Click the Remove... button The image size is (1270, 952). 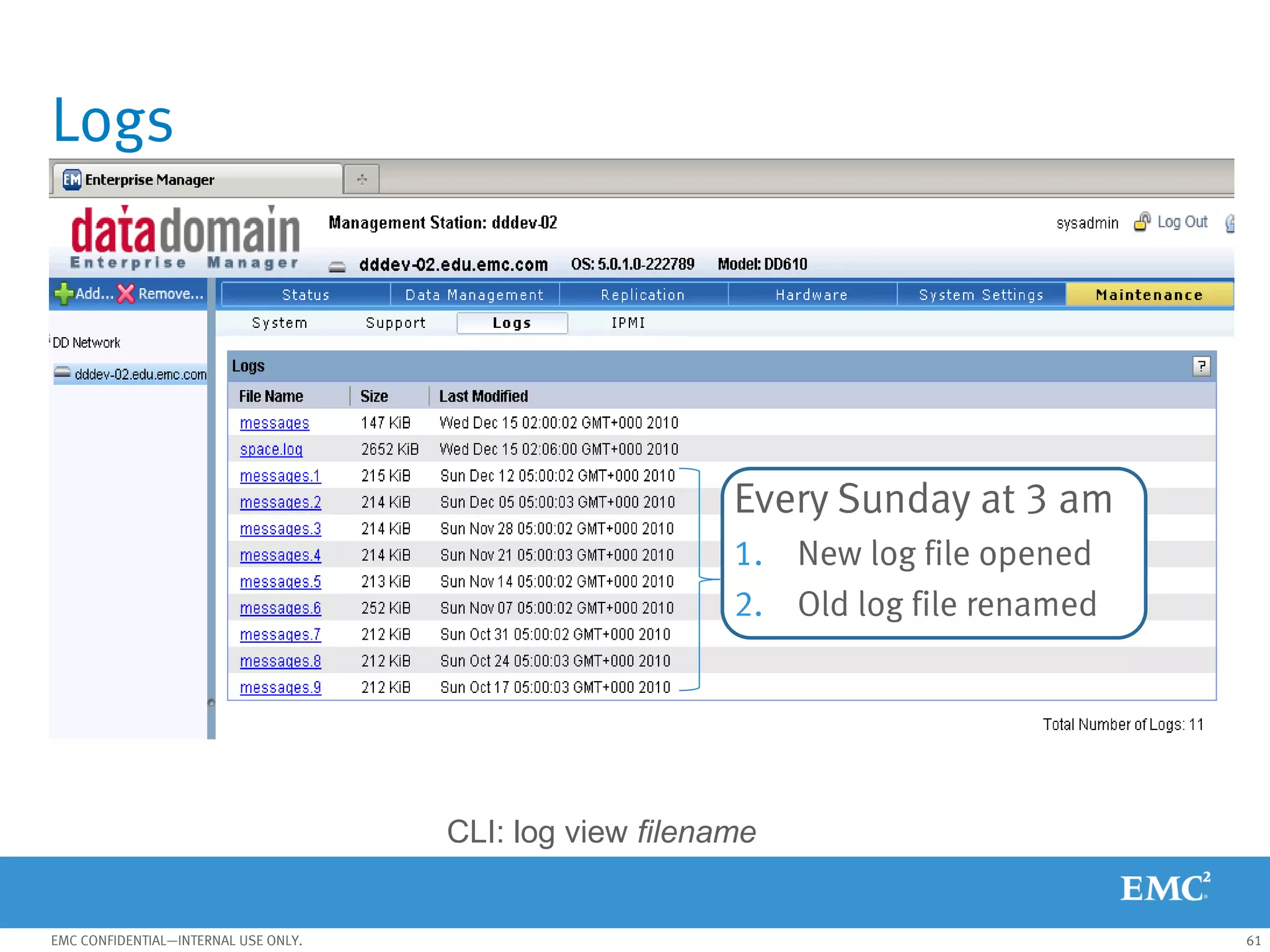point(161,294)
